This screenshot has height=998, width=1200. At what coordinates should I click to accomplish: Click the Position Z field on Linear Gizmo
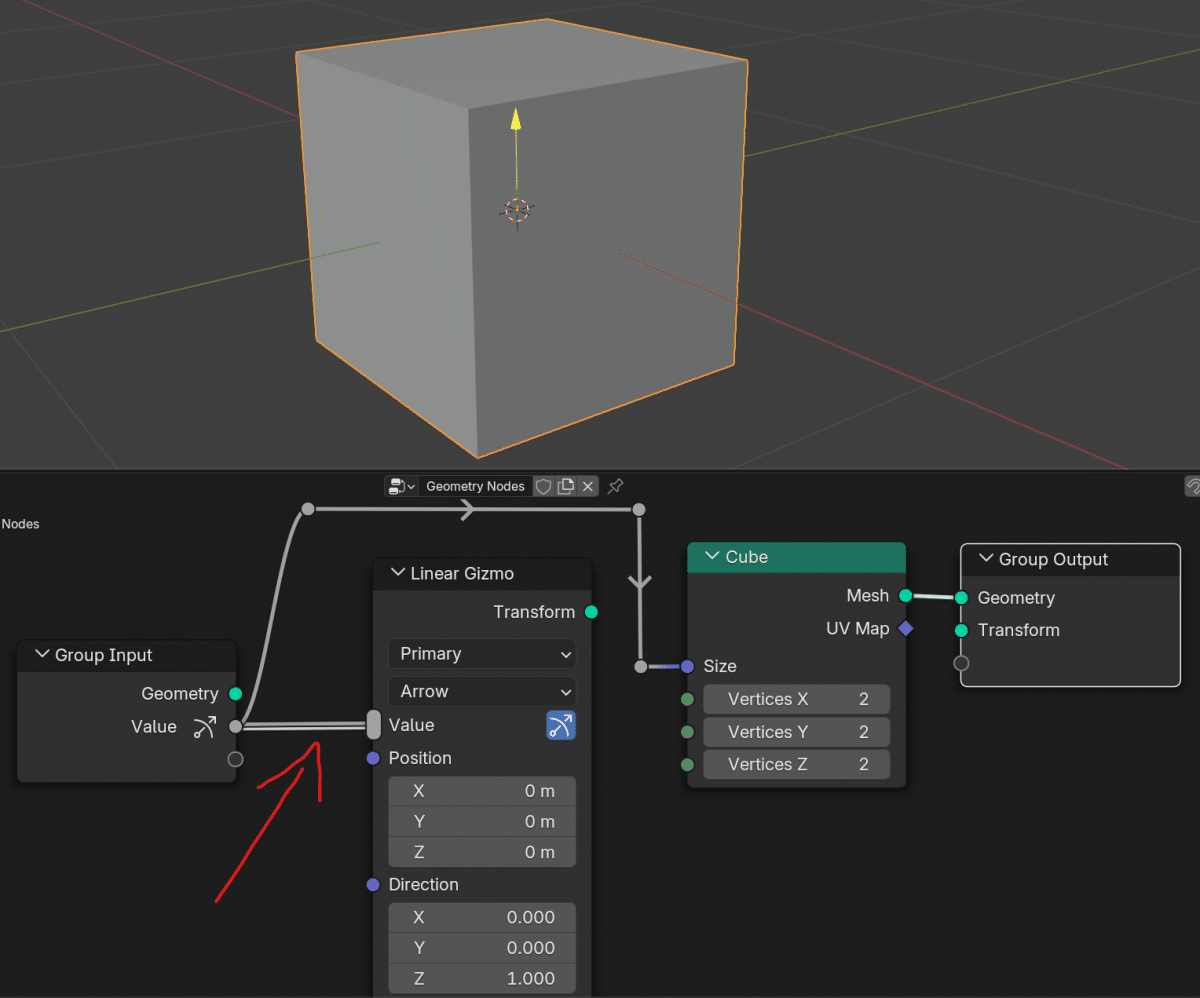[x=482, y=852]
